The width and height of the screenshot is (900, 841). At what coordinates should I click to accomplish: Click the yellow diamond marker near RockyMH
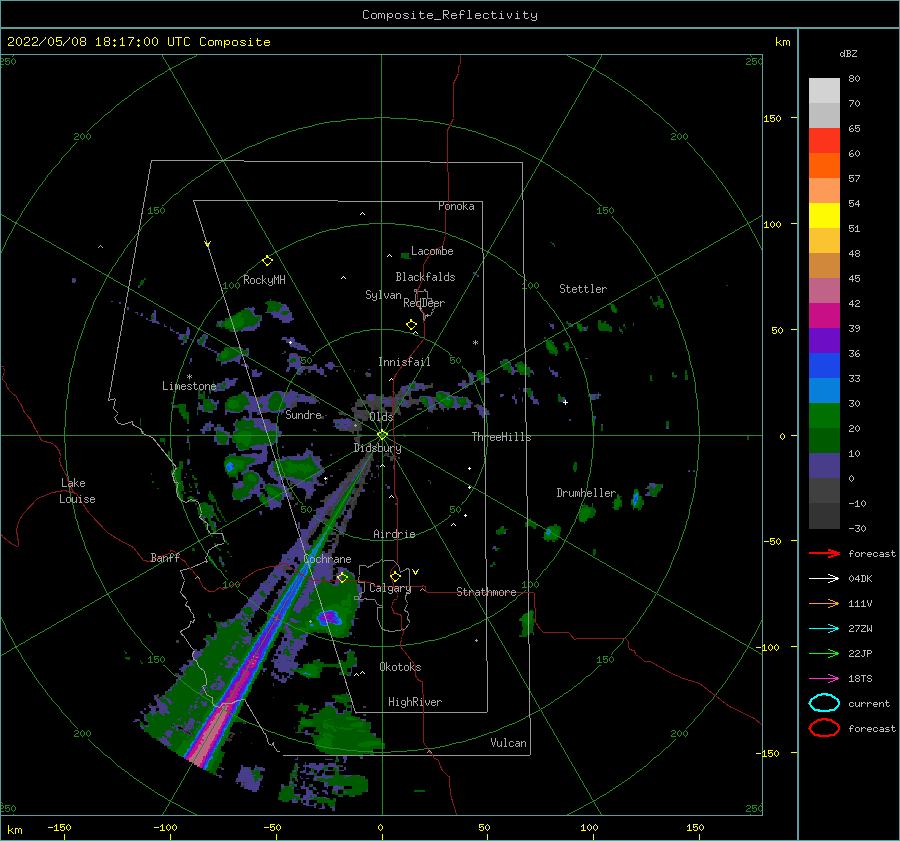click(267, 261)
